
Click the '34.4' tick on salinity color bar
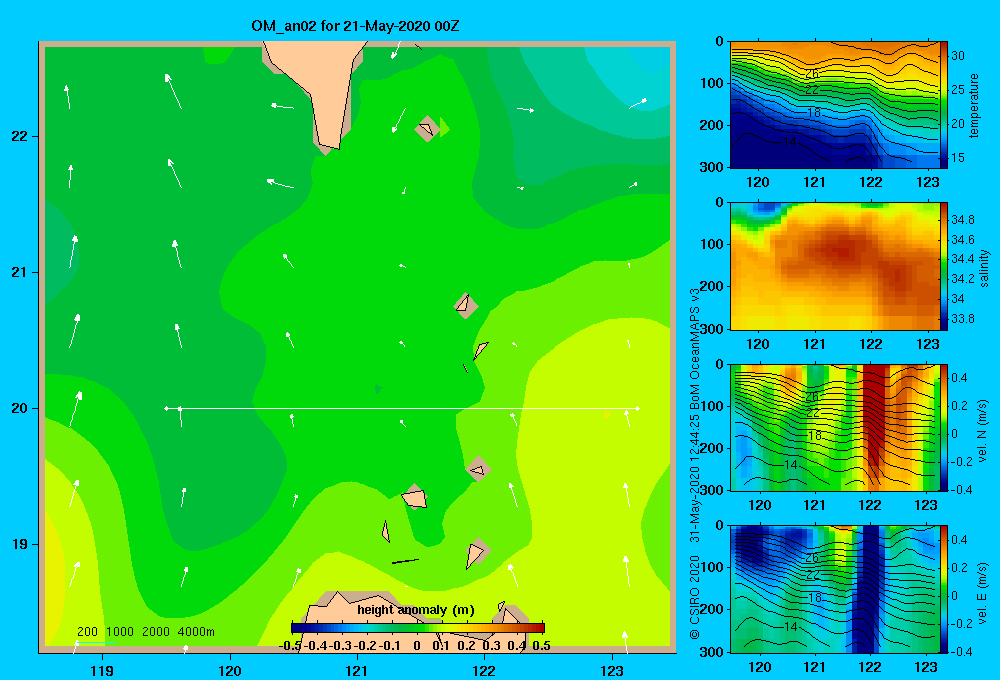963,259
